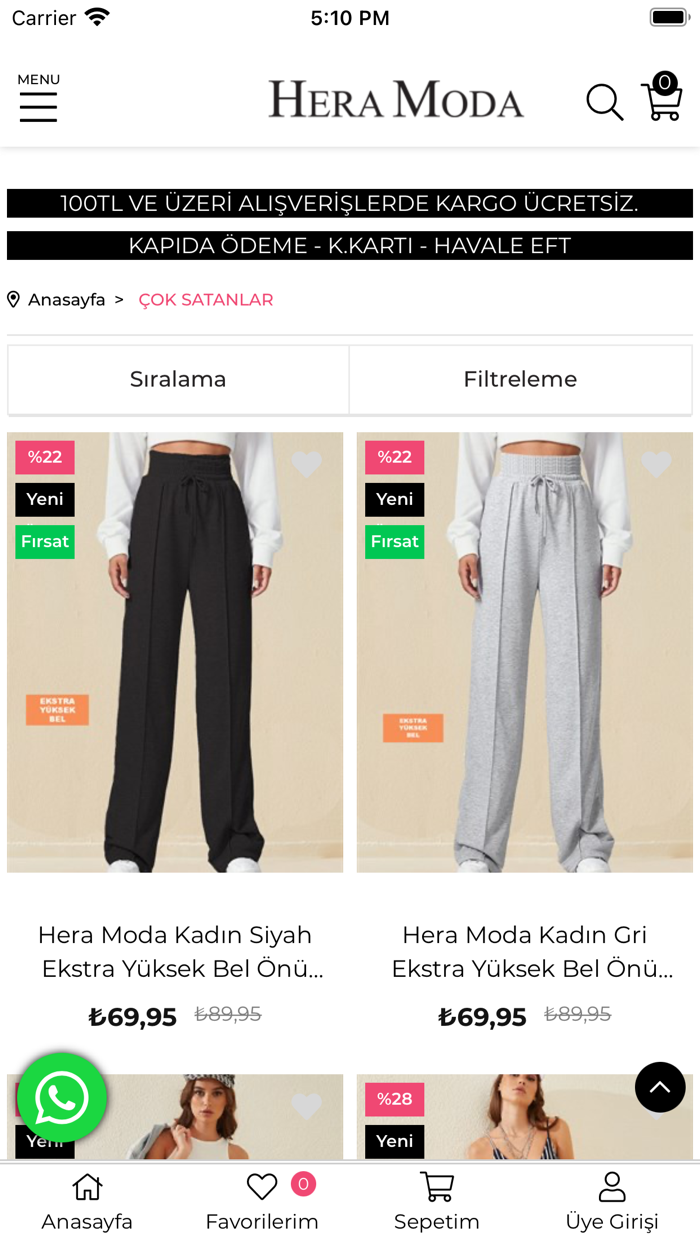This screenshot has width=700, height=1244.
Task: Open the Filtreleme filter panel
Action: 520,379
